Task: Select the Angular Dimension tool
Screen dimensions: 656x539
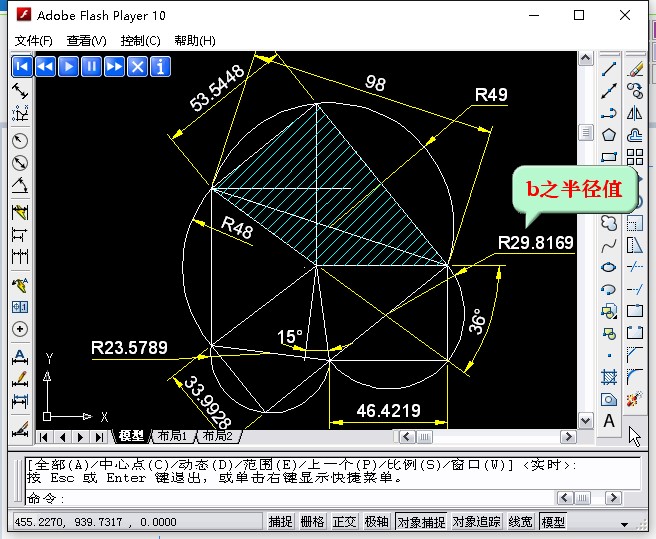Action: coord(20,185)
